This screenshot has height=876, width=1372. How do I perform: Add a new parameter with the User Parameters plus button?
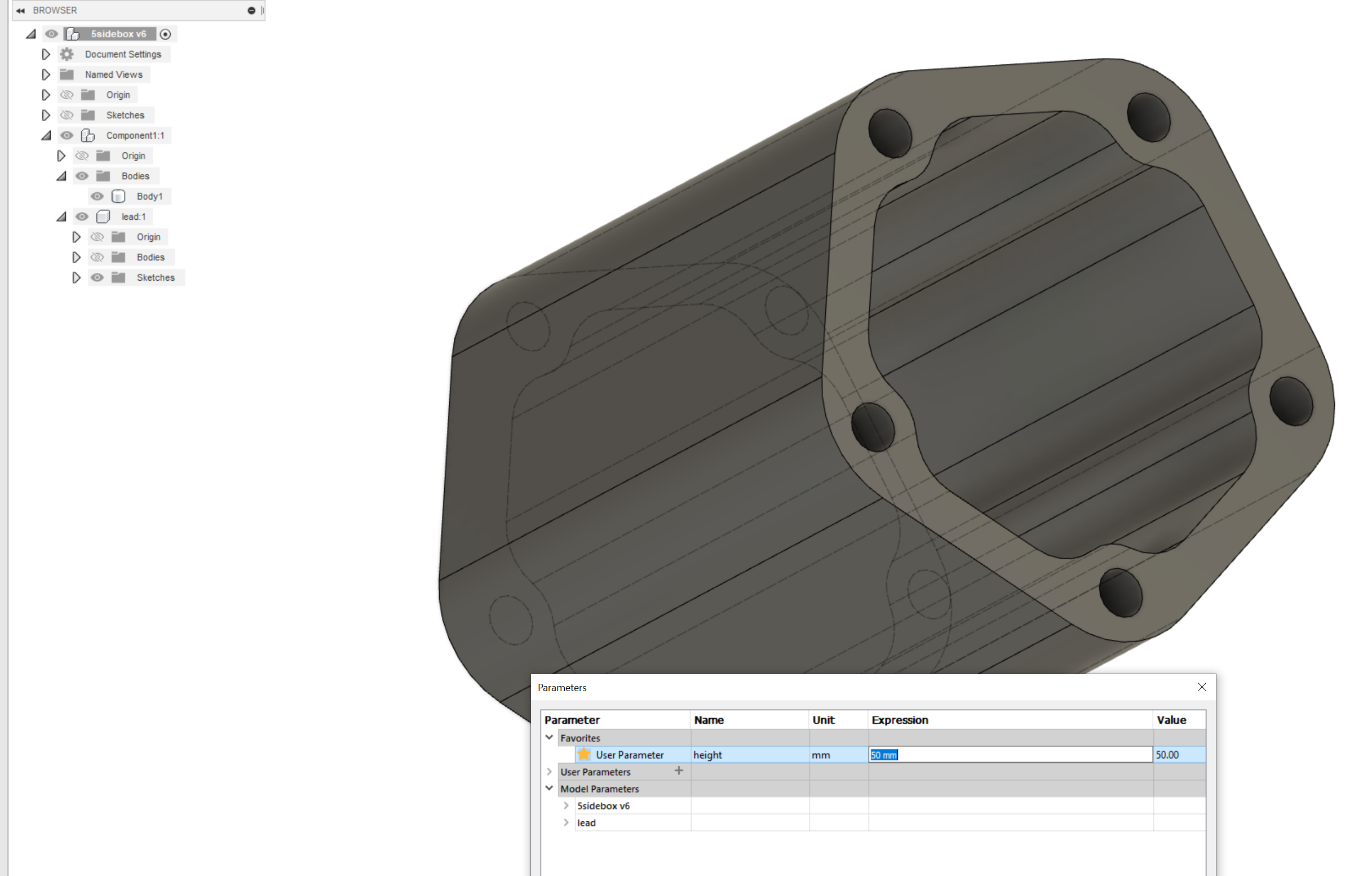pos(679,771)
